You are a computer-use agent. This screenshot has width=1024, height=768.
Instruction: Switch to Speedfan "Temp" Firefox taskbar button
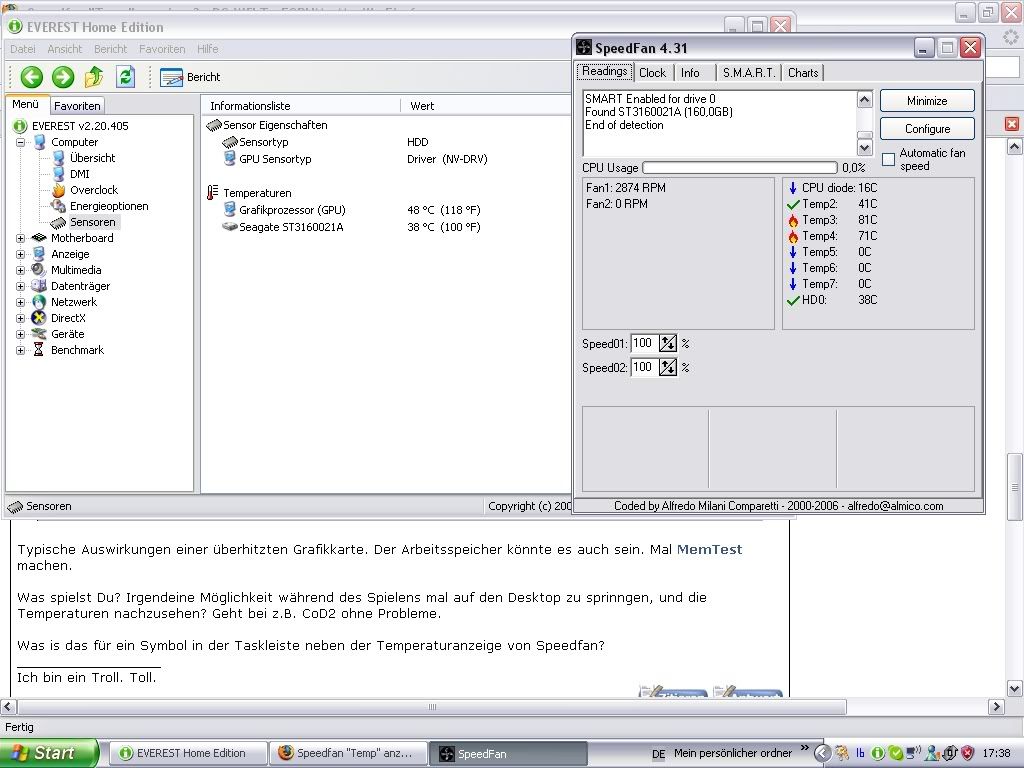[x=348, y=754]
